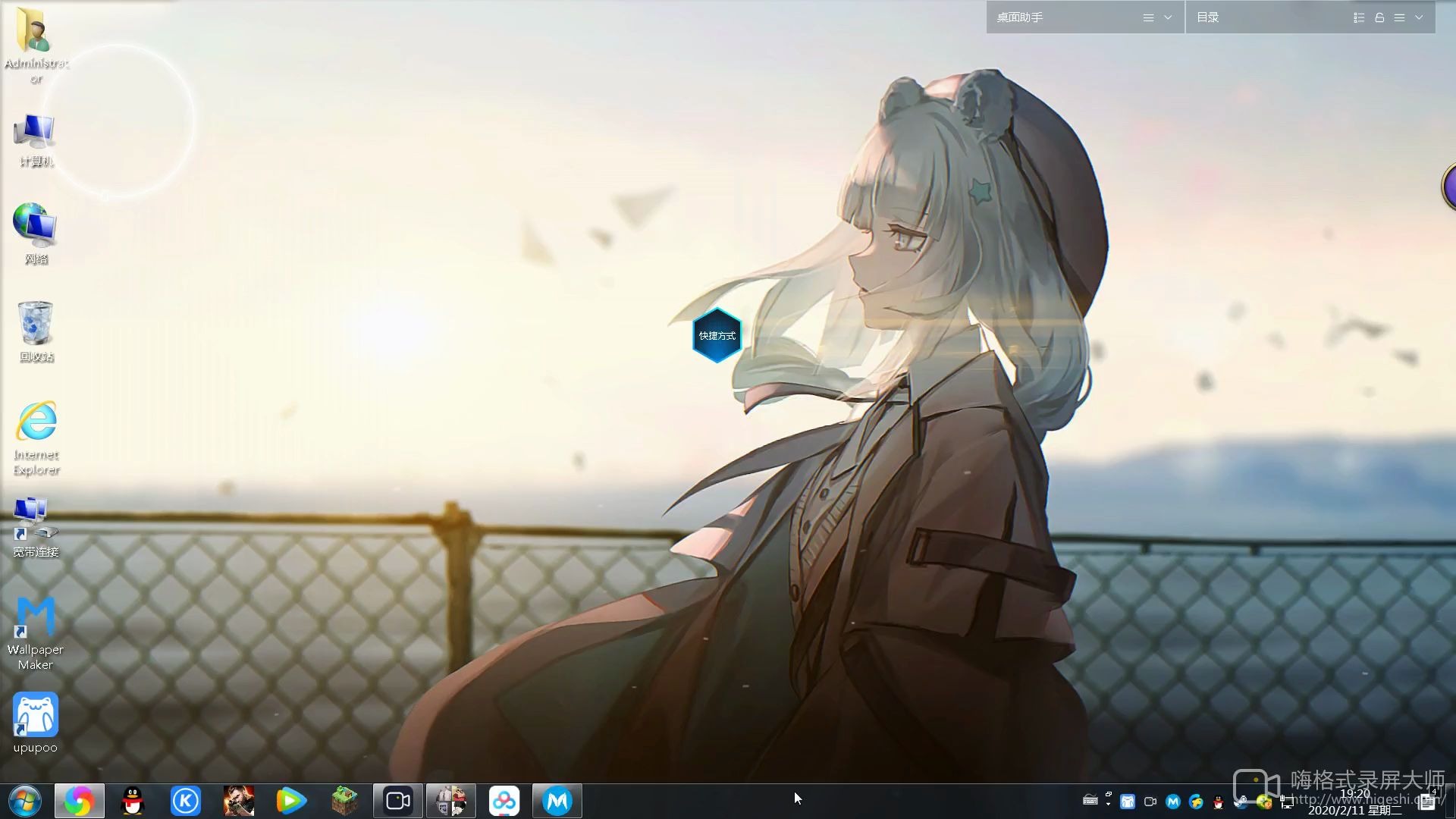Open QQ penguin from the taskbar
1456x819 pixels.
133,801
